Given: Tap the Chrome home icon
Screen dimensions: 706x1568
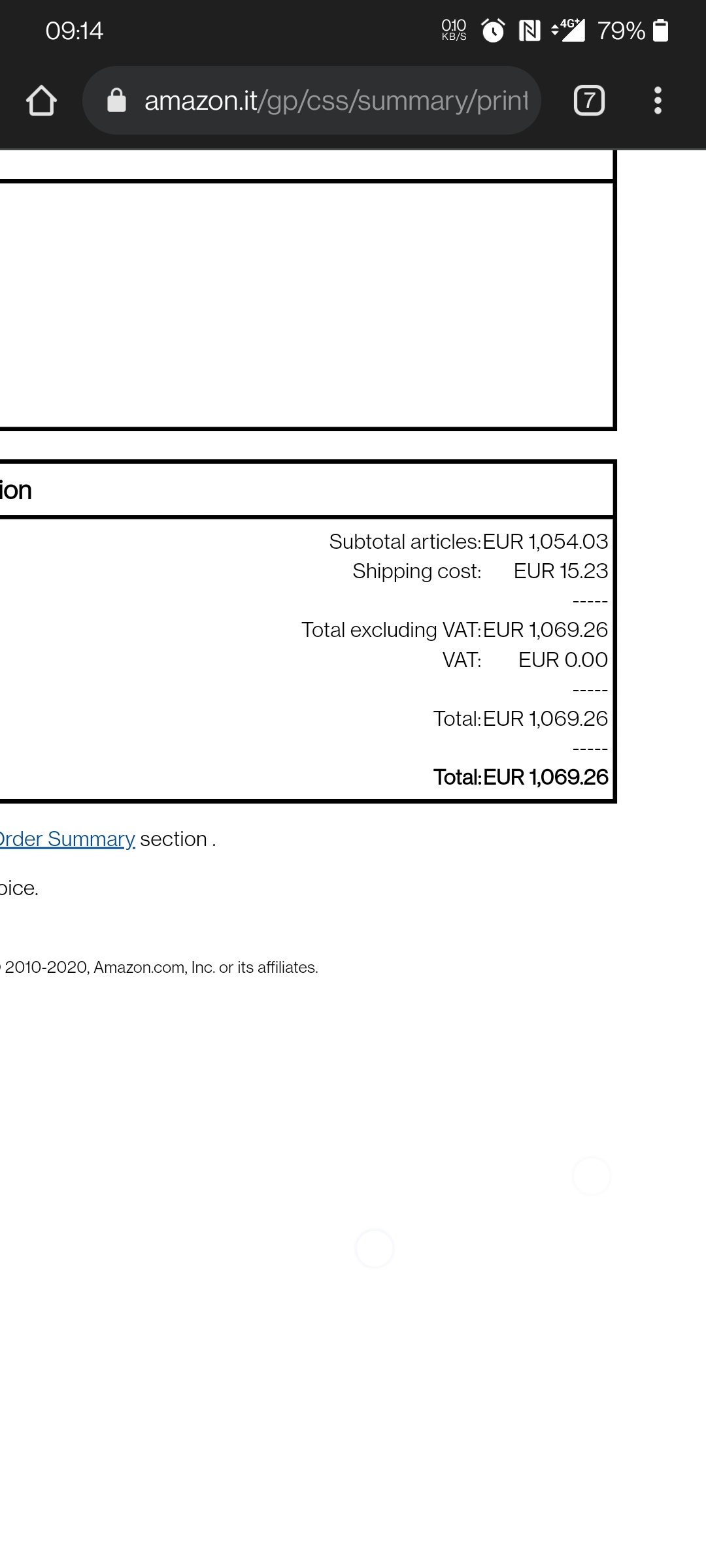Looking at the screenshot, I should pos(41,101).
